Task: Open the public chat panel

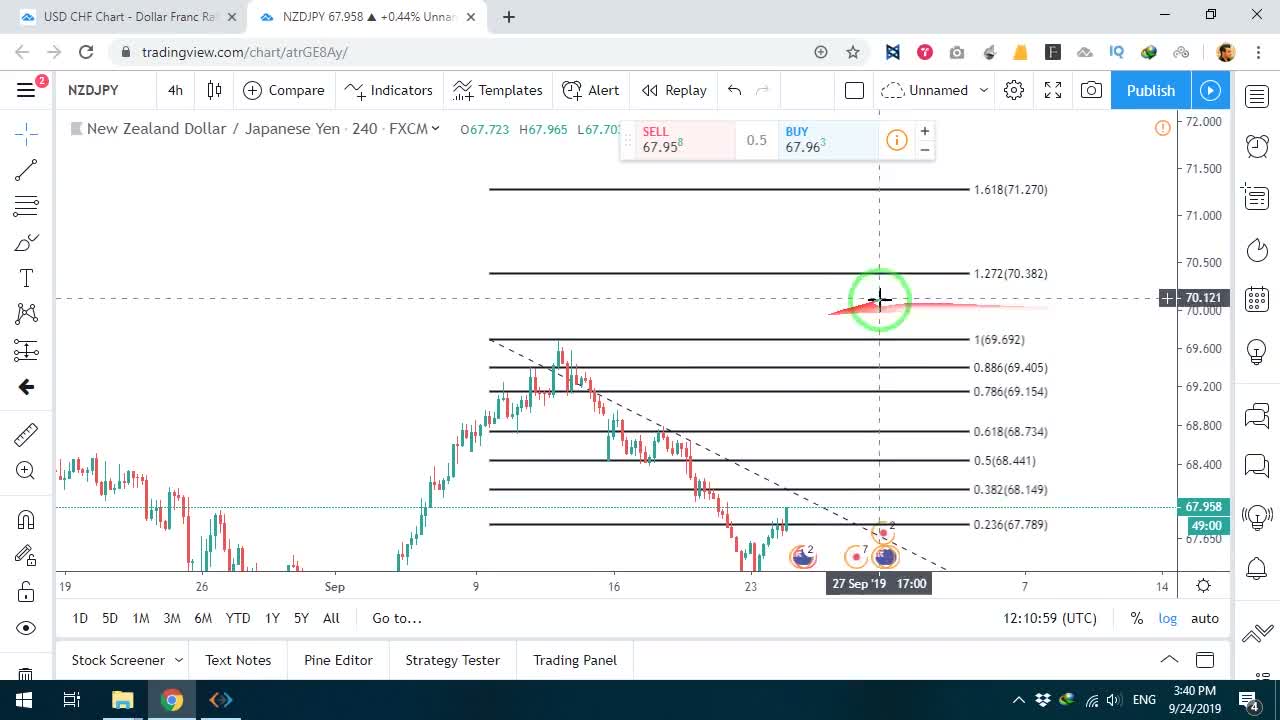Action: [1257, 415]
